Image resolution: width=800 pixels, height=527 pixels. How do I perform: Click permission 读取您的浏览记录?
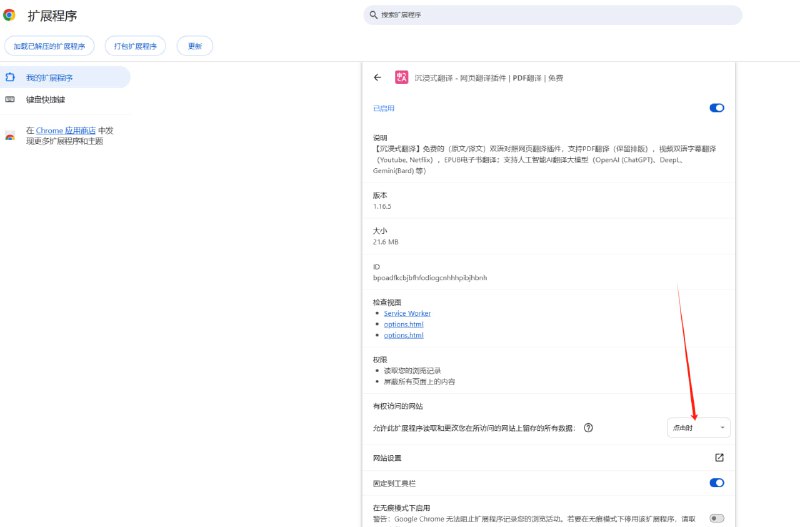tap(412, 370)
